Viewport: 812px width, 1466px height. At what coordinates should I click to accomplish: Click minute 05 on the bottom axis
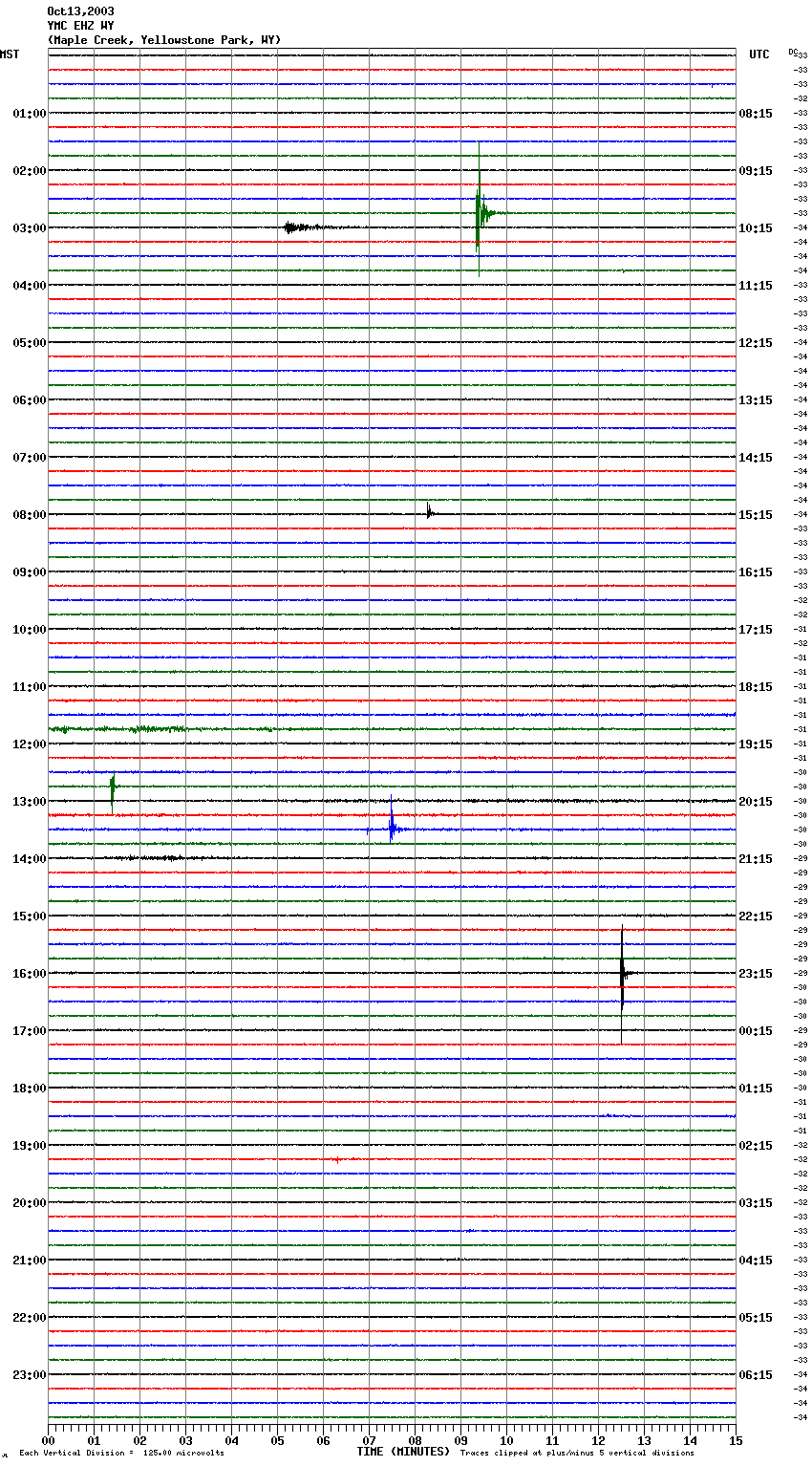coord(277,1440)
